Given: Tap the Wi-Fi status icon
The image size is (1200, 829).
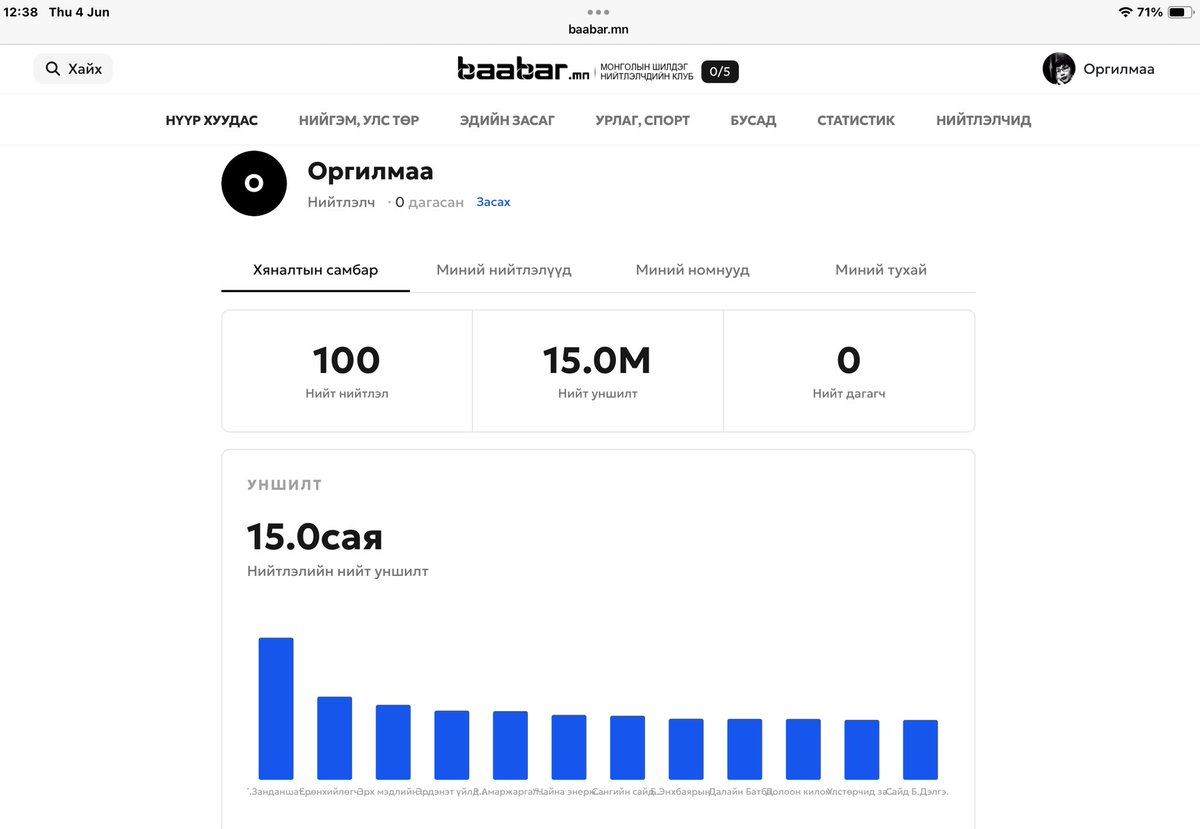Looking at the screenshot, I should (1125, 12).
